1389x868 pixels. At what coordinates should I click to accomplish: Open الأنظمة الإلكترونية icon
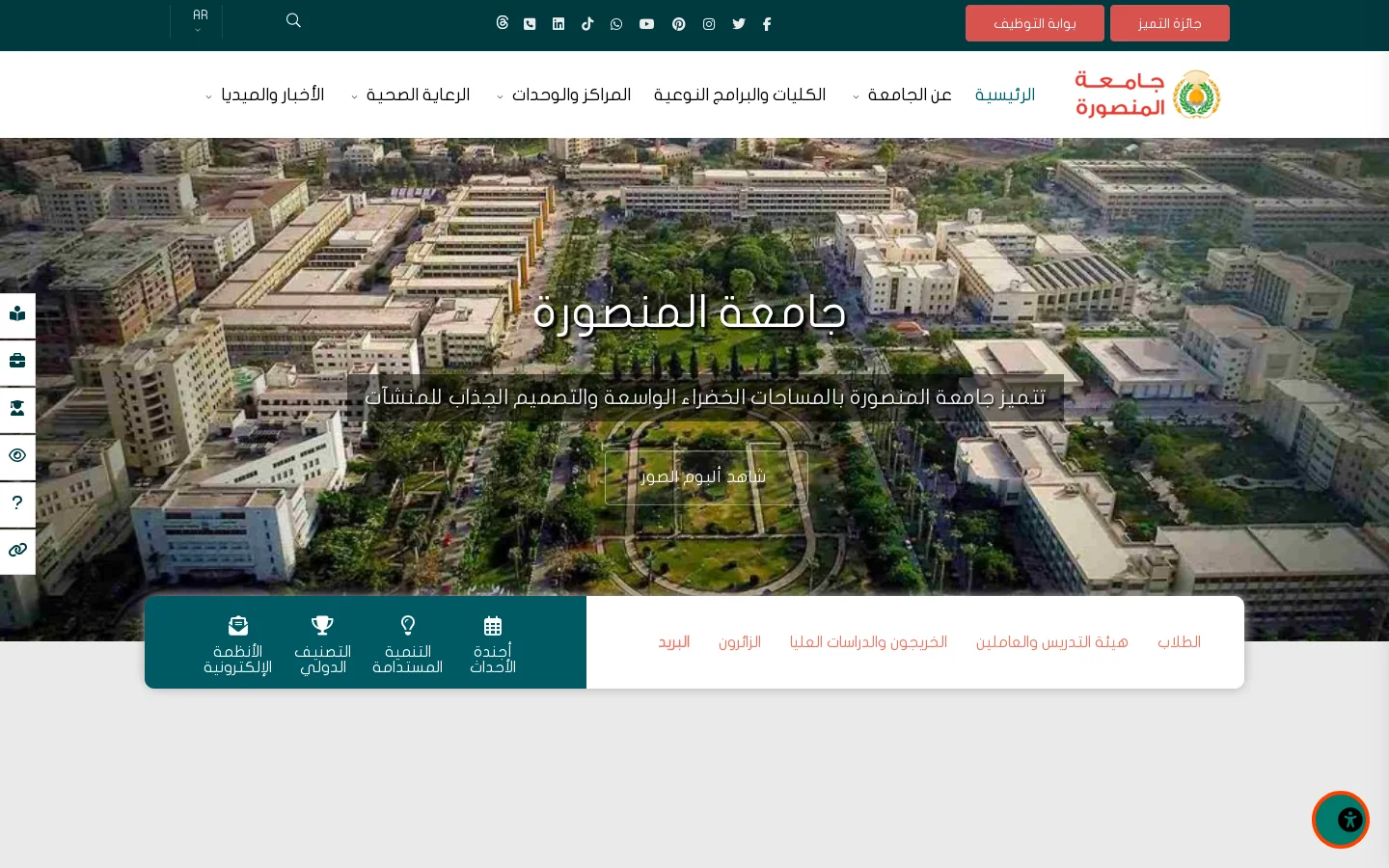click(x=238, y=626)
